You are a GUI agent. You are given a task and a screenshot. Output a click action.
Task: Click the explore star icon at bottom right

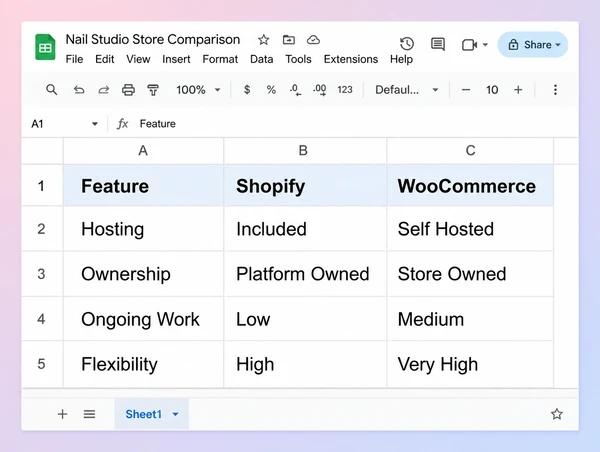557,414
